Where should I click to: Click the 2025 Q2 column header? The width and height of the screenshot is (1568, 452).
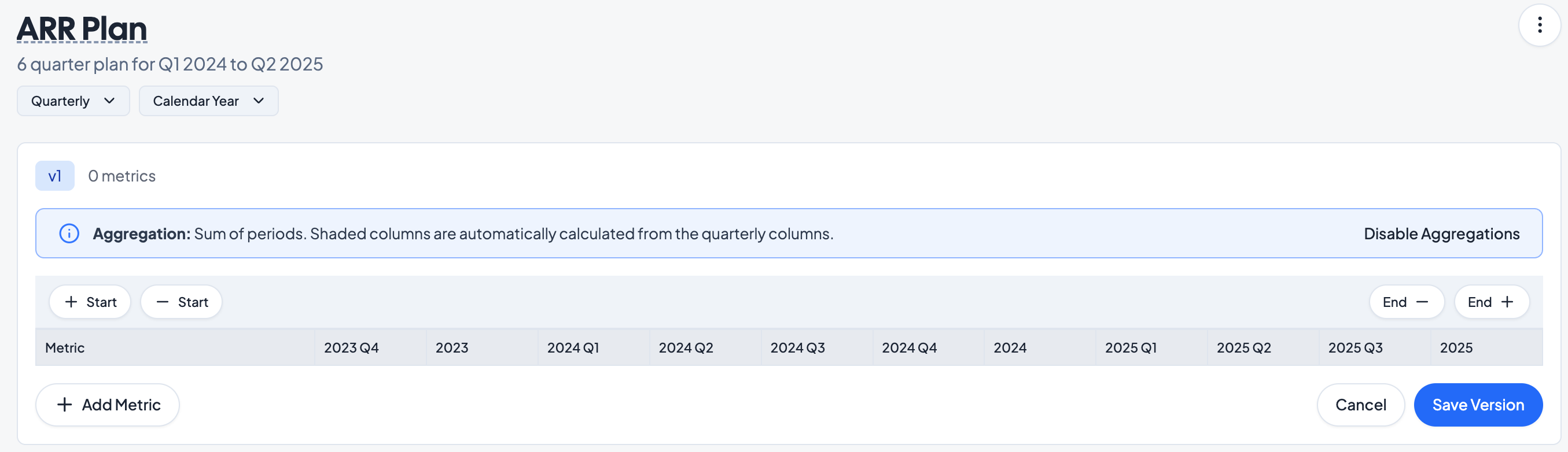tap(1243, 347)
